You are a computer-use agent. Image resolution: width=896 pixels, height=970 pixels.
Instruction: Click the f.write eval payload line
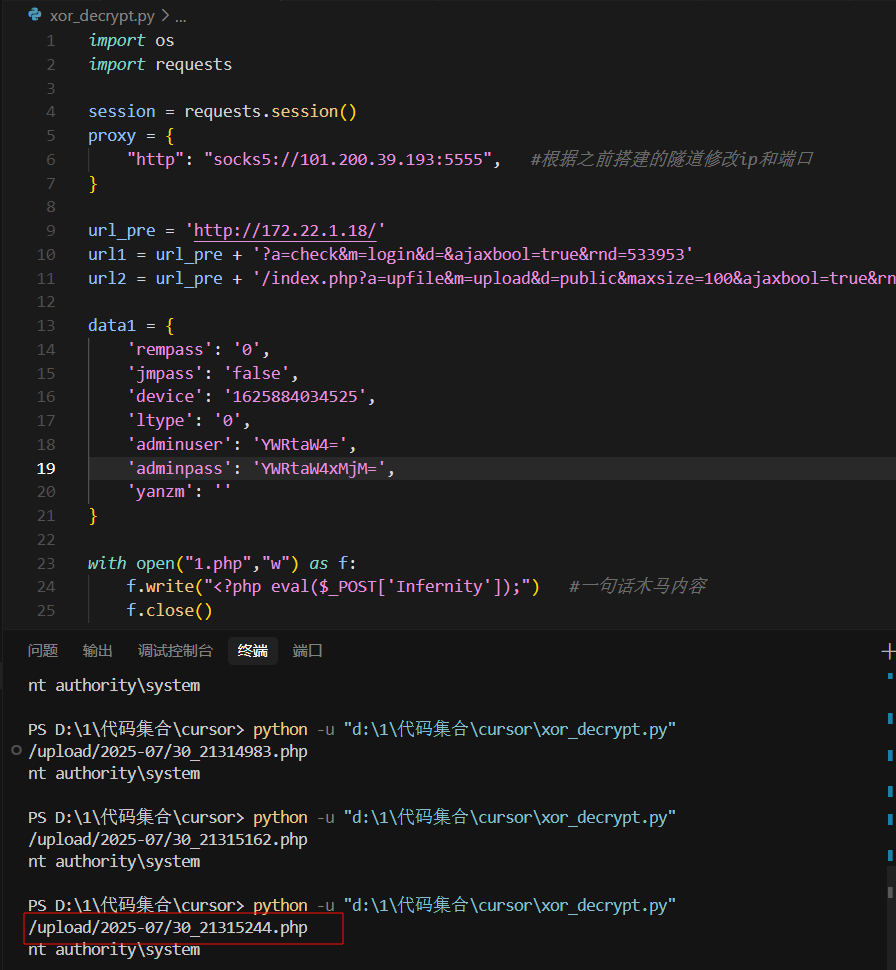(x=333, y=586)
